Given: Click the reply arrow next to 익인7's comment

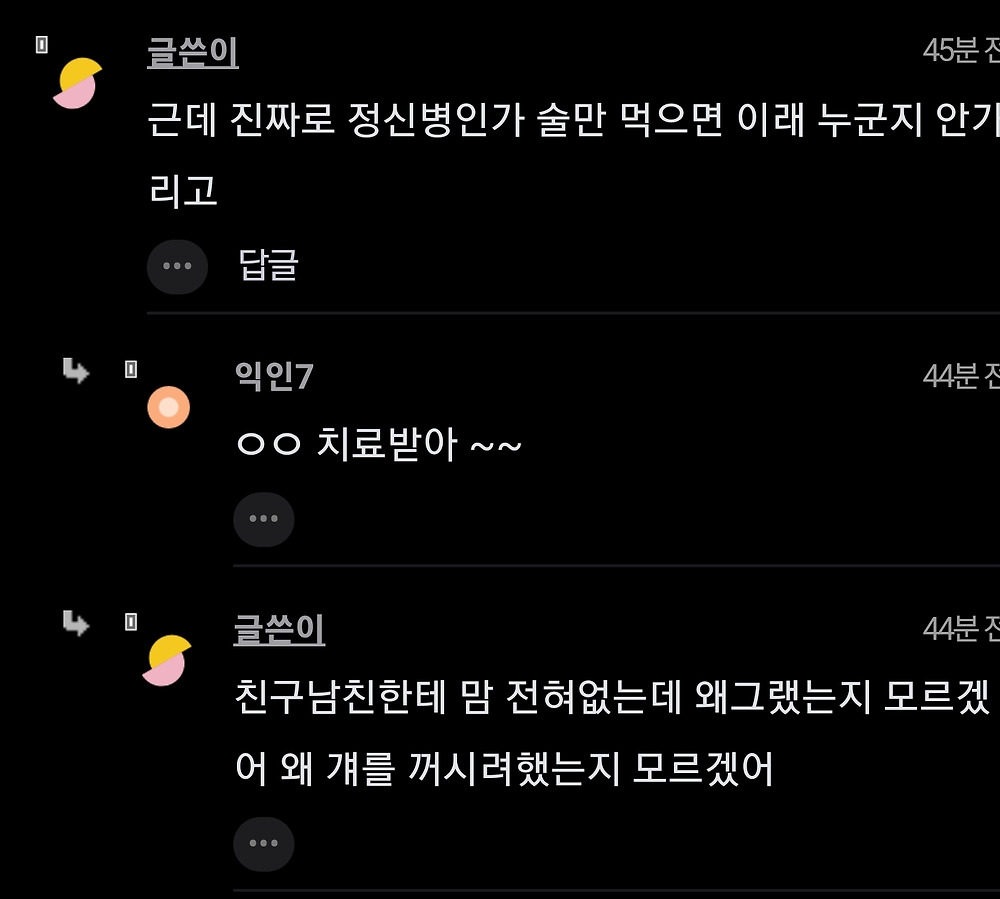Looking at the screenshot, I should pos(76,372).
